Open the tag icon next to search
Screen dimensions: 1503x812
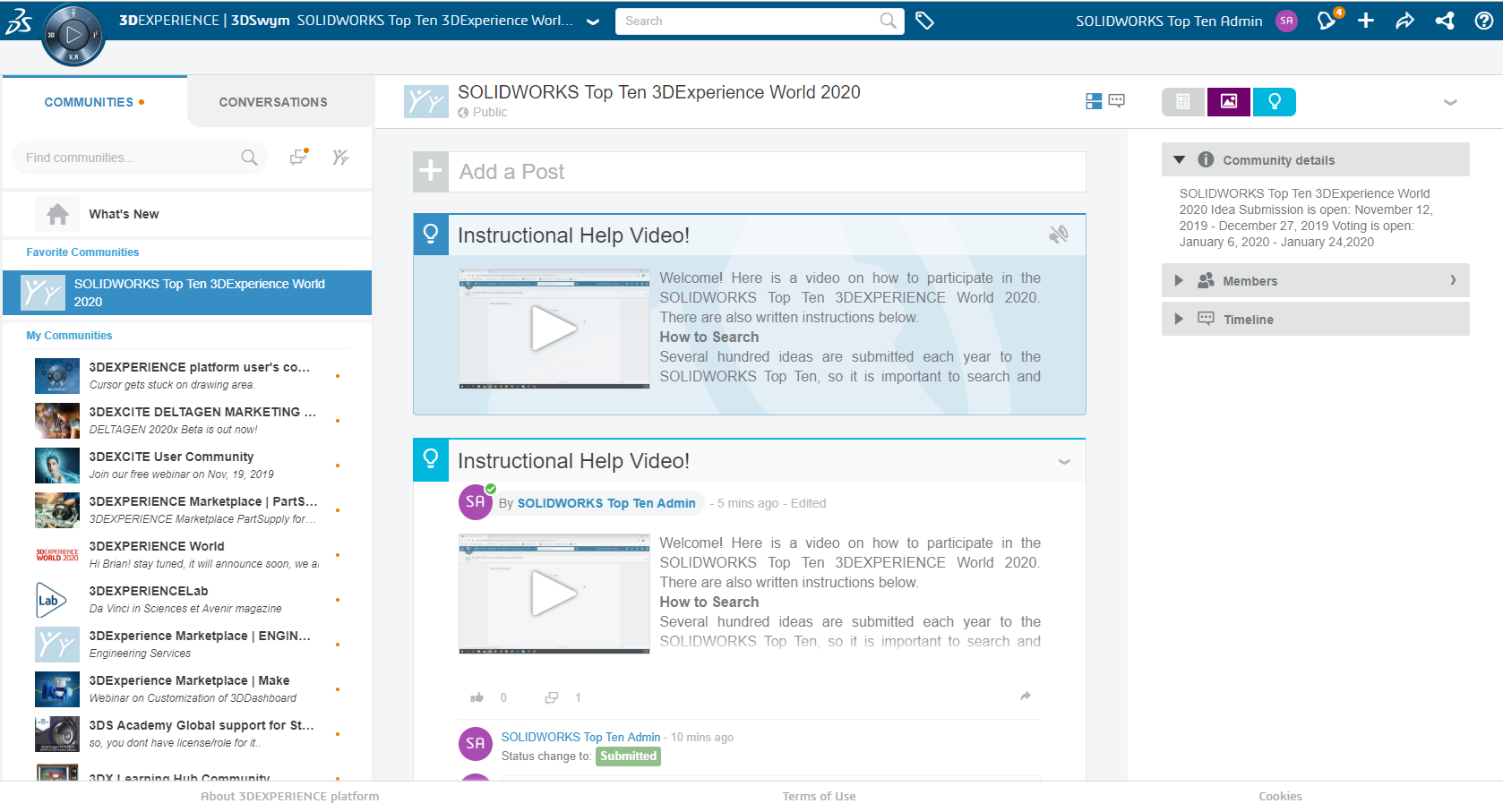pos(925,21)
